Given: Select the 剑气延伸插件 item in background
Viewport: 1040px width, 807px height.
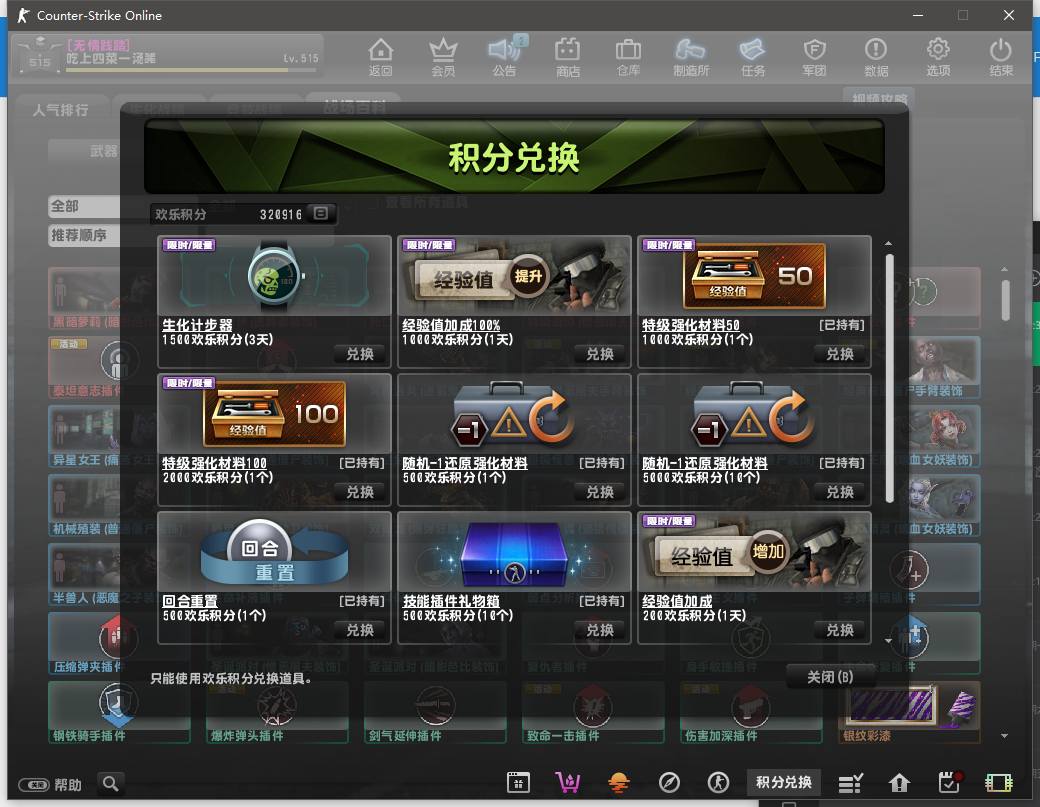Looking at the screenshot, I should (434, 712).
